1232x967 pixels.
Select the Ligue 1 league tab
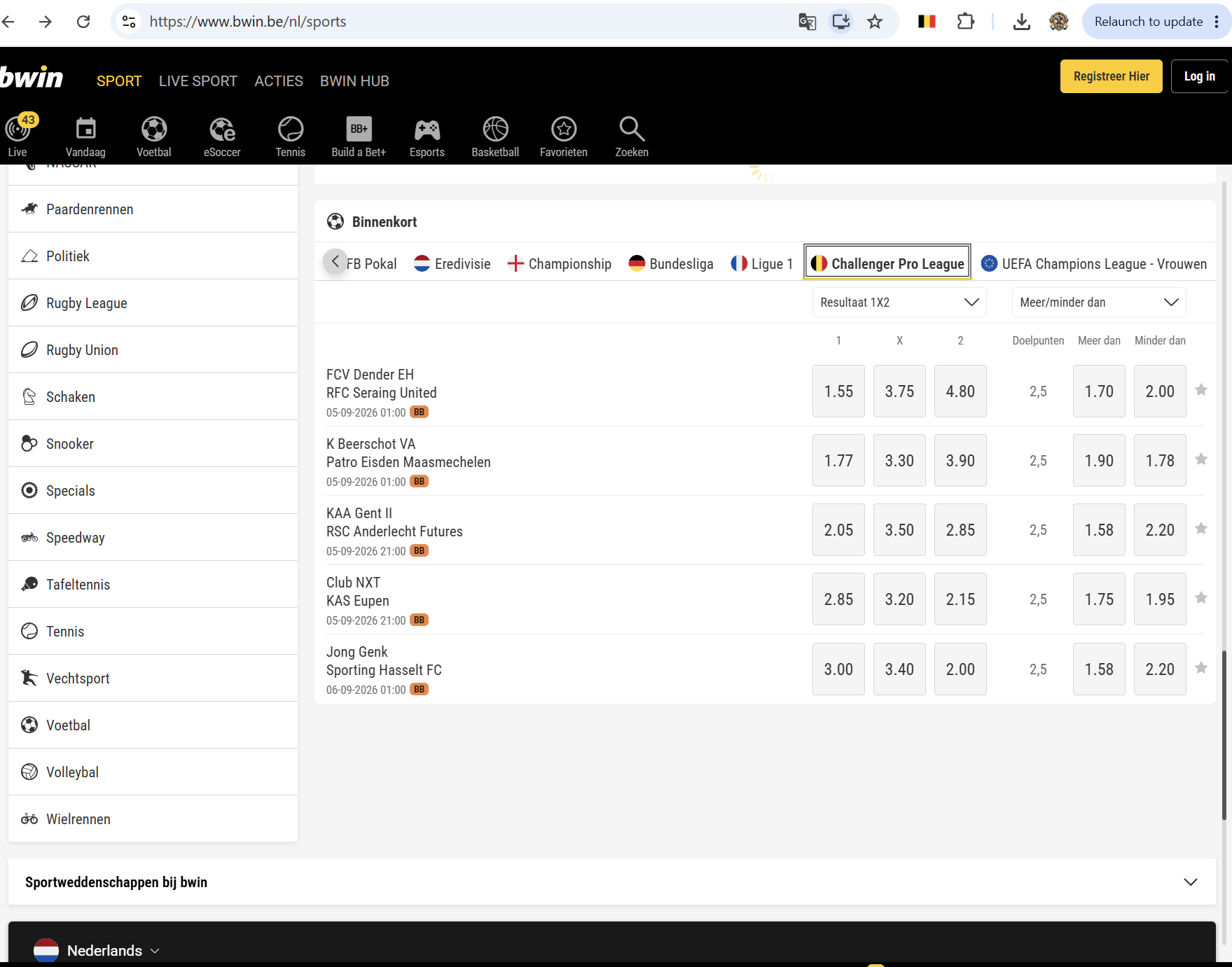point(762,263)
